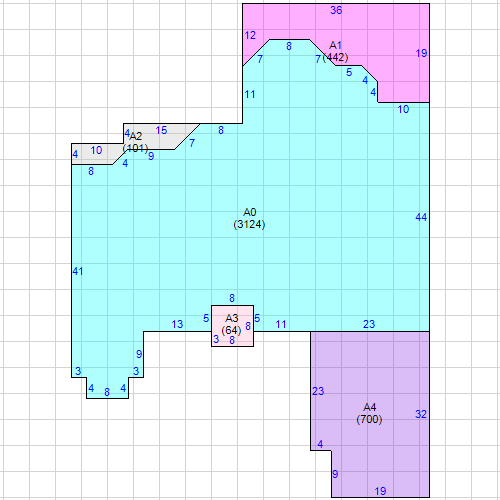Click the 8 dimension above the A3 box

(x=232, y=298)
